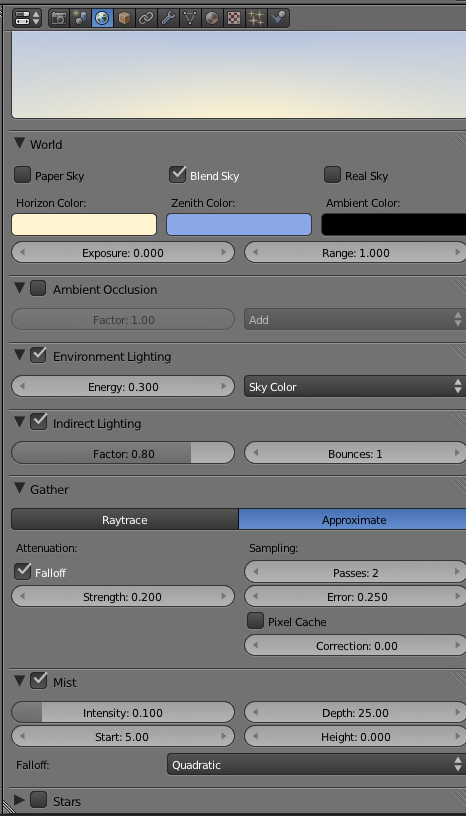Collapse the Mist panel triangle

[20, 681]
